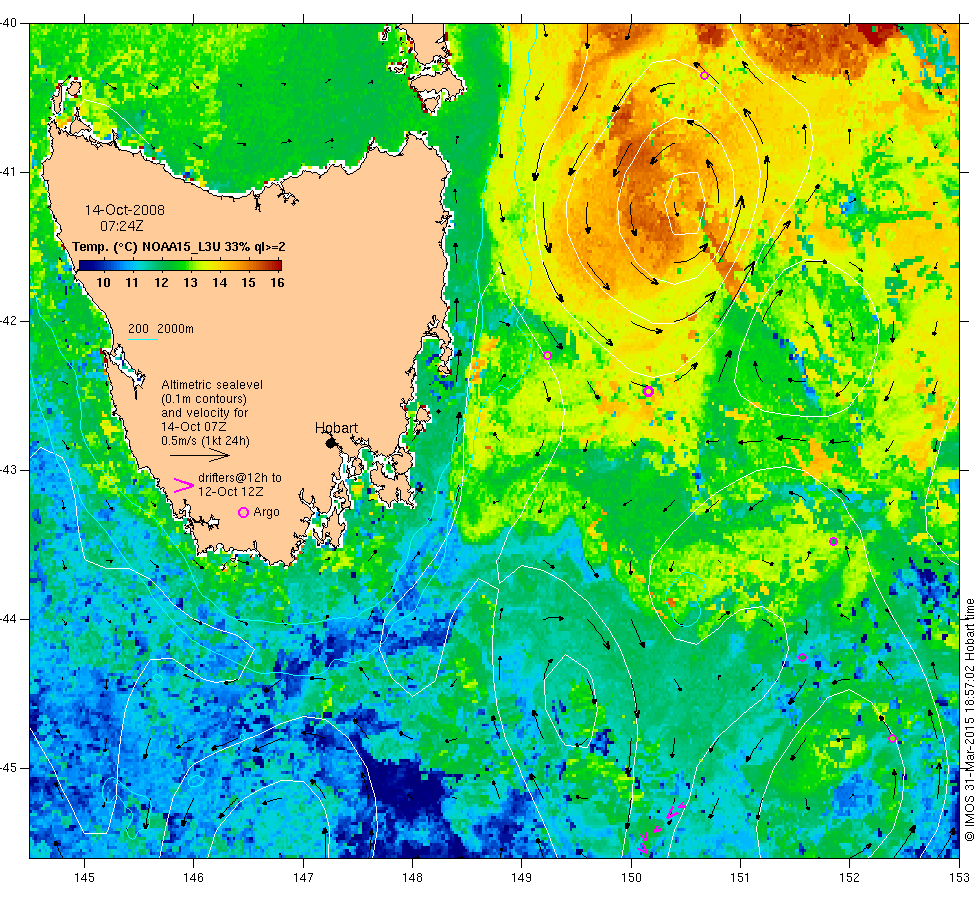Screen dimensions: 980x900
Task: Click the Hobart city label
Action: (336, 428)
